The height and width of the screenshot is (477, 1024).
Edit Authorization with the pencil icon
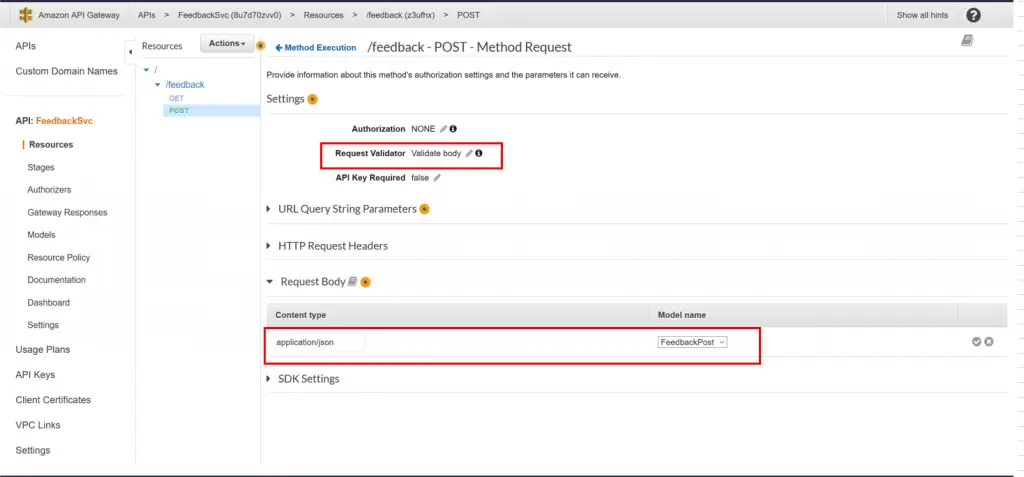pyautogui.click(x=443, y=129)
